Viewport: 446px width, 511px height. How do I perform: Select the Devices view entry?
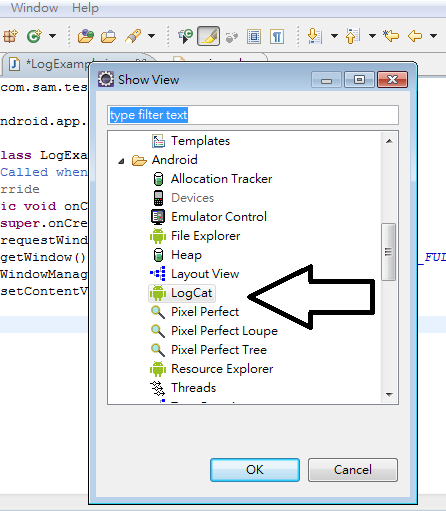coord(192,198)
